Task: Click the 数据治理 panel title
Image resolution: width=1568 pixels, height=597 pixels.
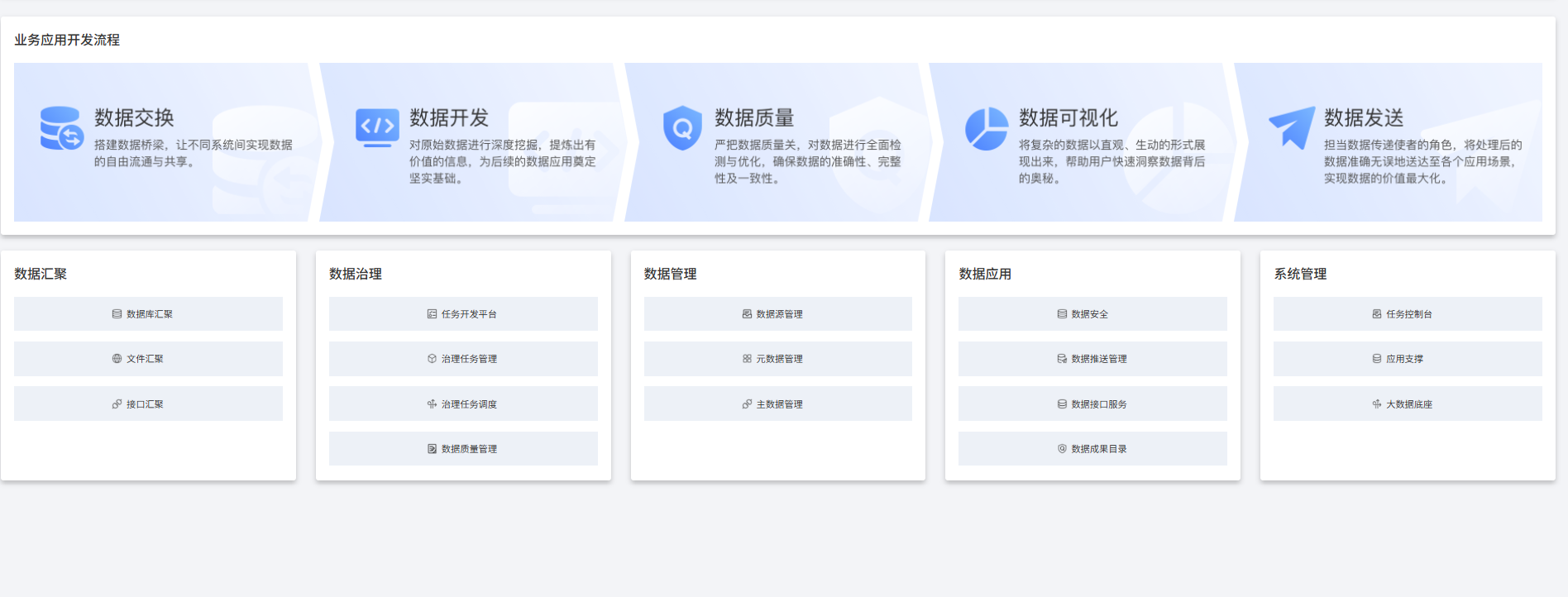Action: [356, 274]
